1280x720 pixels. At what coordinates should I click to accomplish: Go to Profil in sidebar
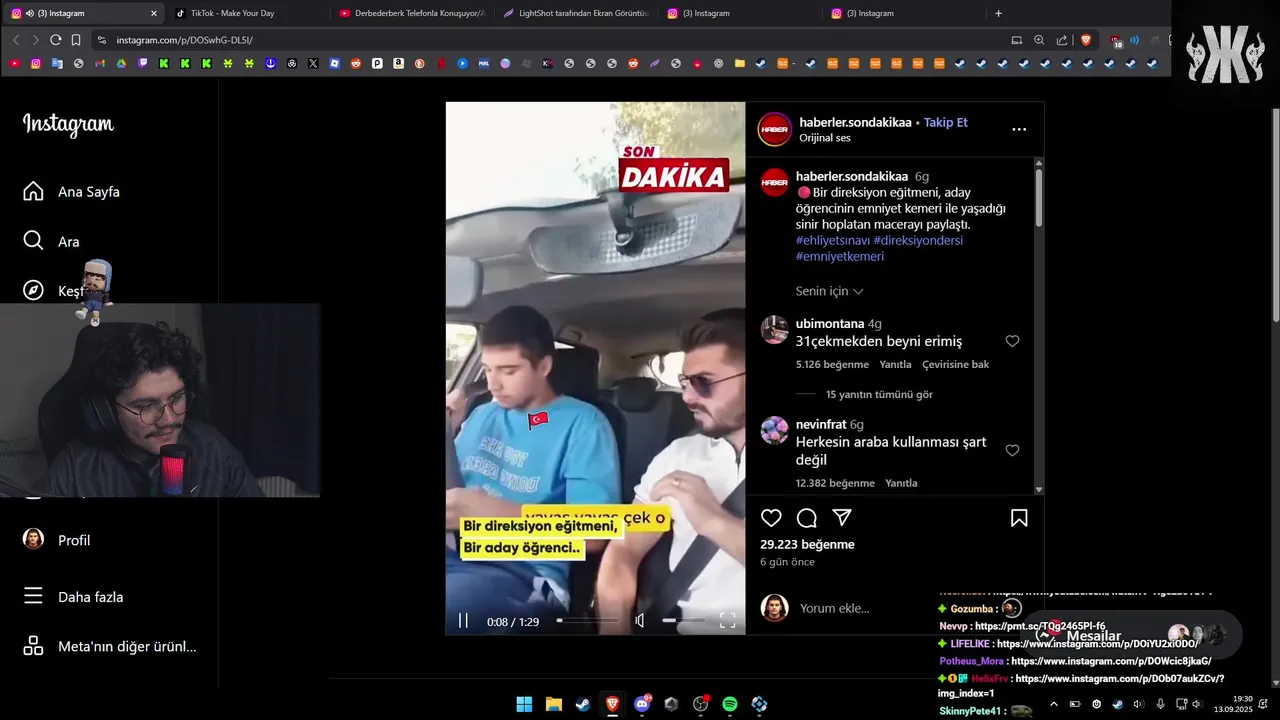point(57,539)
